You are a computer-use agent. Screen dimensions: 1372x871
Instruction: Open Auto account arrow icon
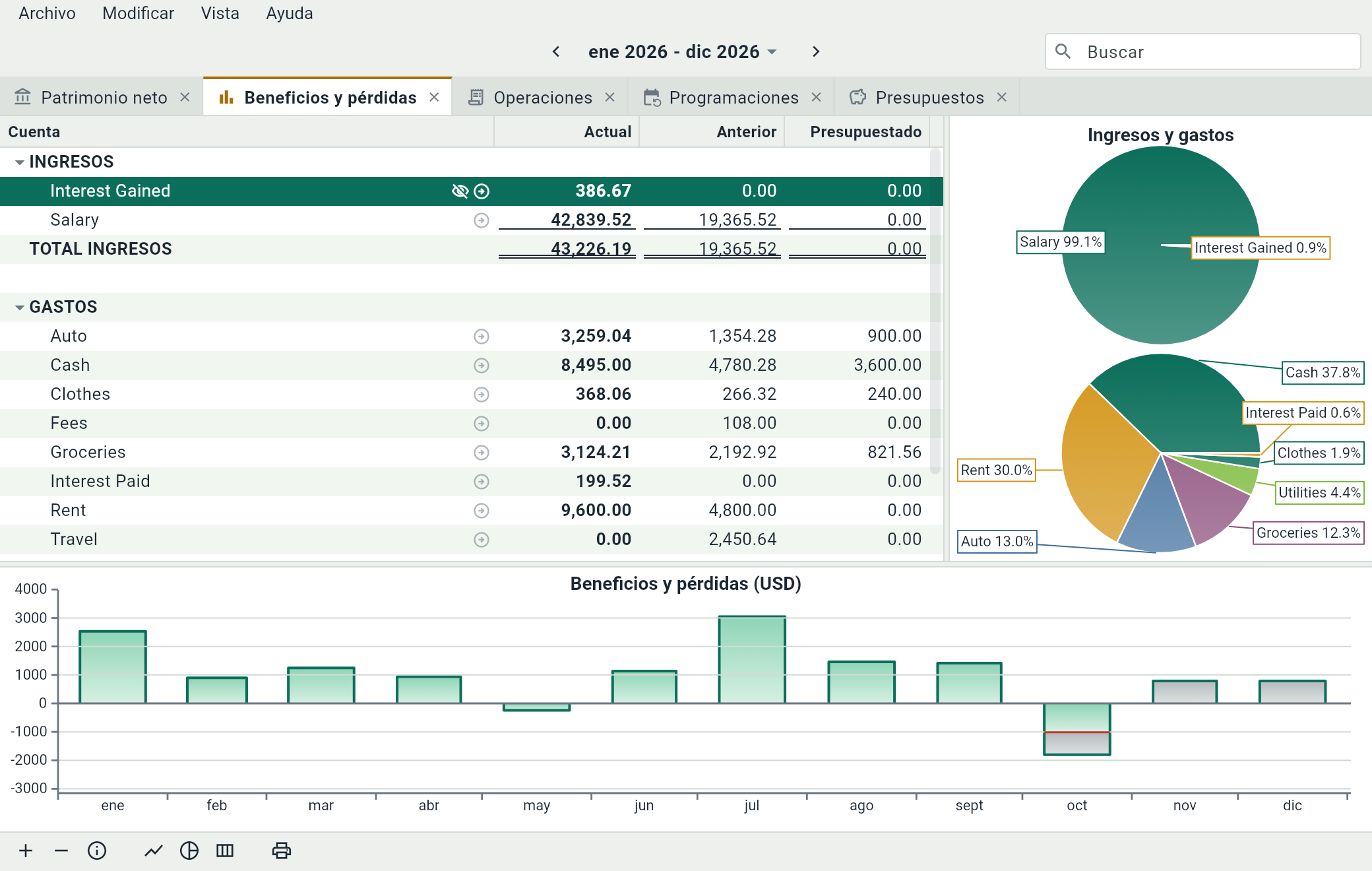482,337
